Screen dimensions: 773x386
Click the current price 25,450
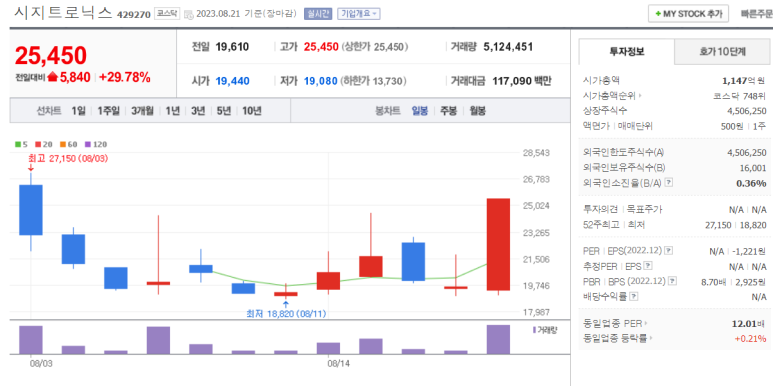(51, 56)
